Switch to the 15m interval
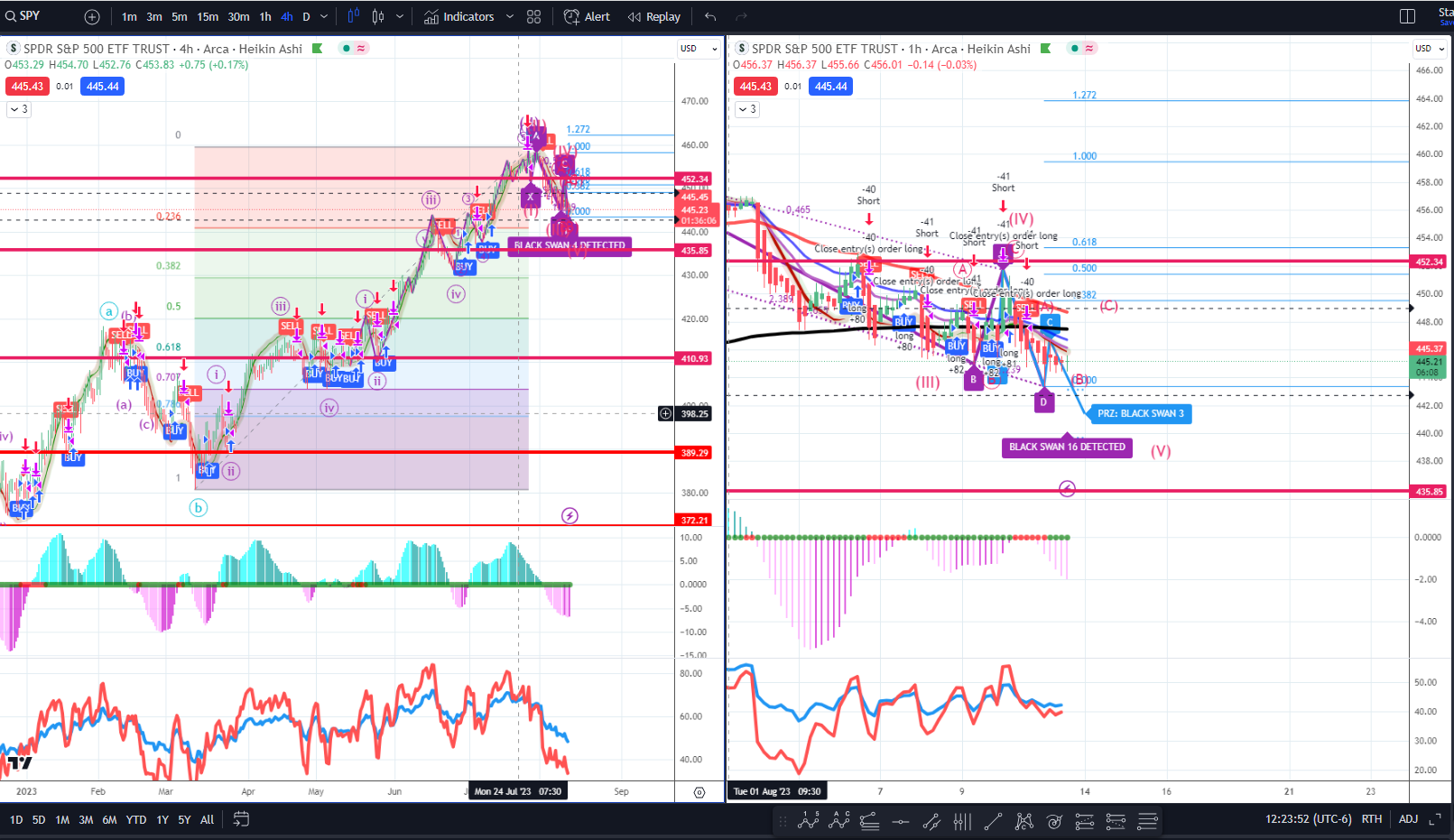1454x840 pixels. (208, 16)
